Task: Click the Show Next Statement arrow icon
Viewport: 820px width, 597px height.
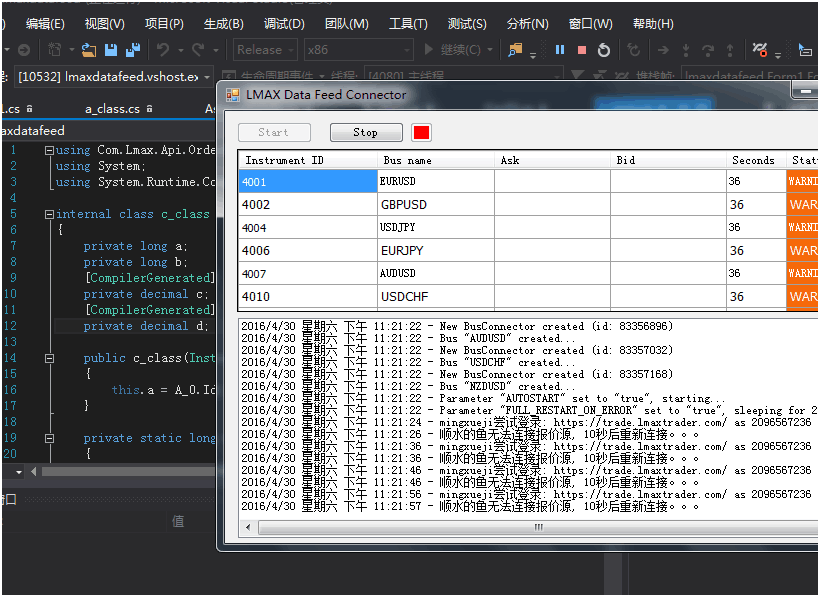Action: point(663,50)
